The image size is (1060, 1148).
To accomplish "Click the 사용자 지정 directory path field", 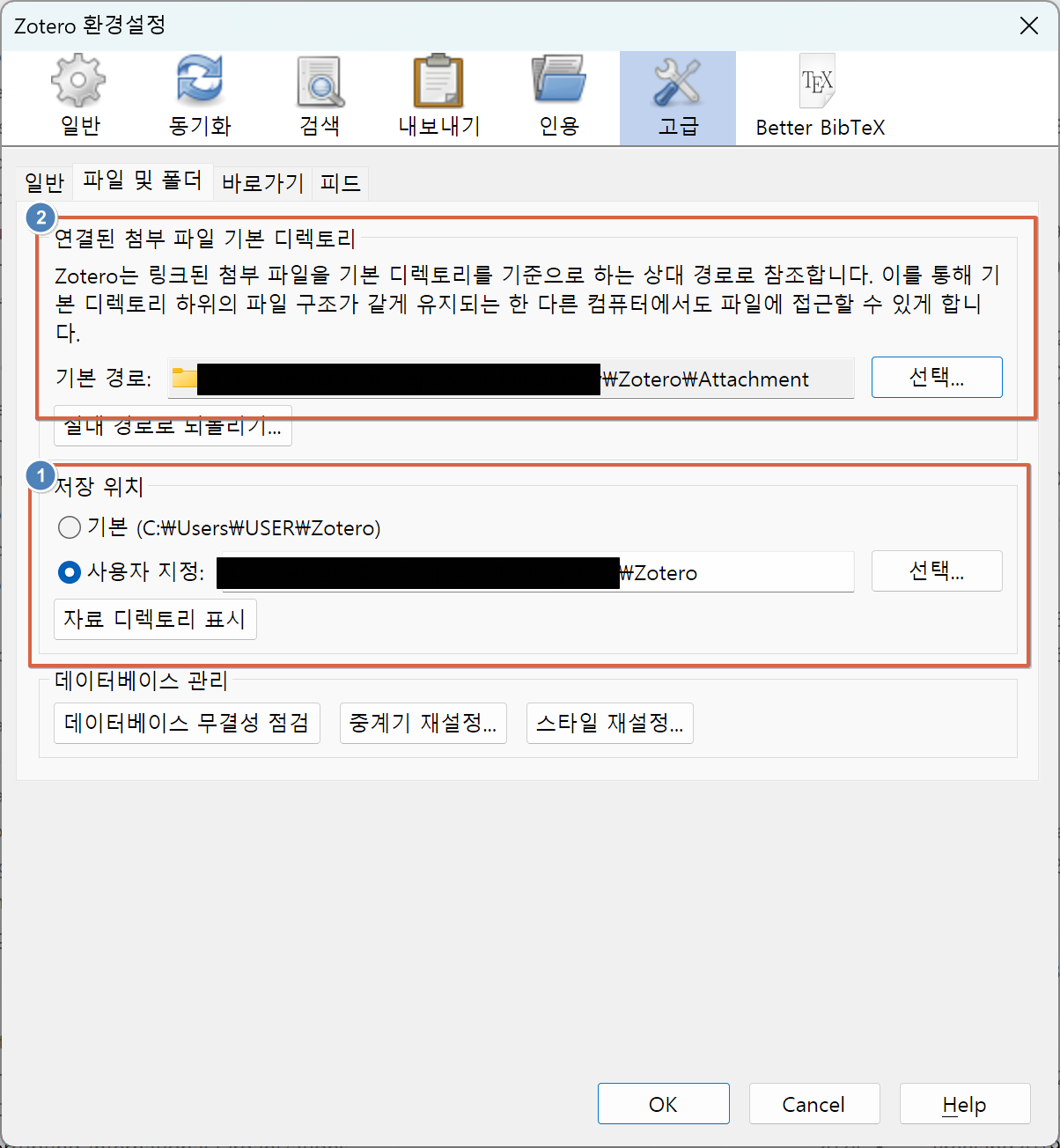I will tap(535, 572).
